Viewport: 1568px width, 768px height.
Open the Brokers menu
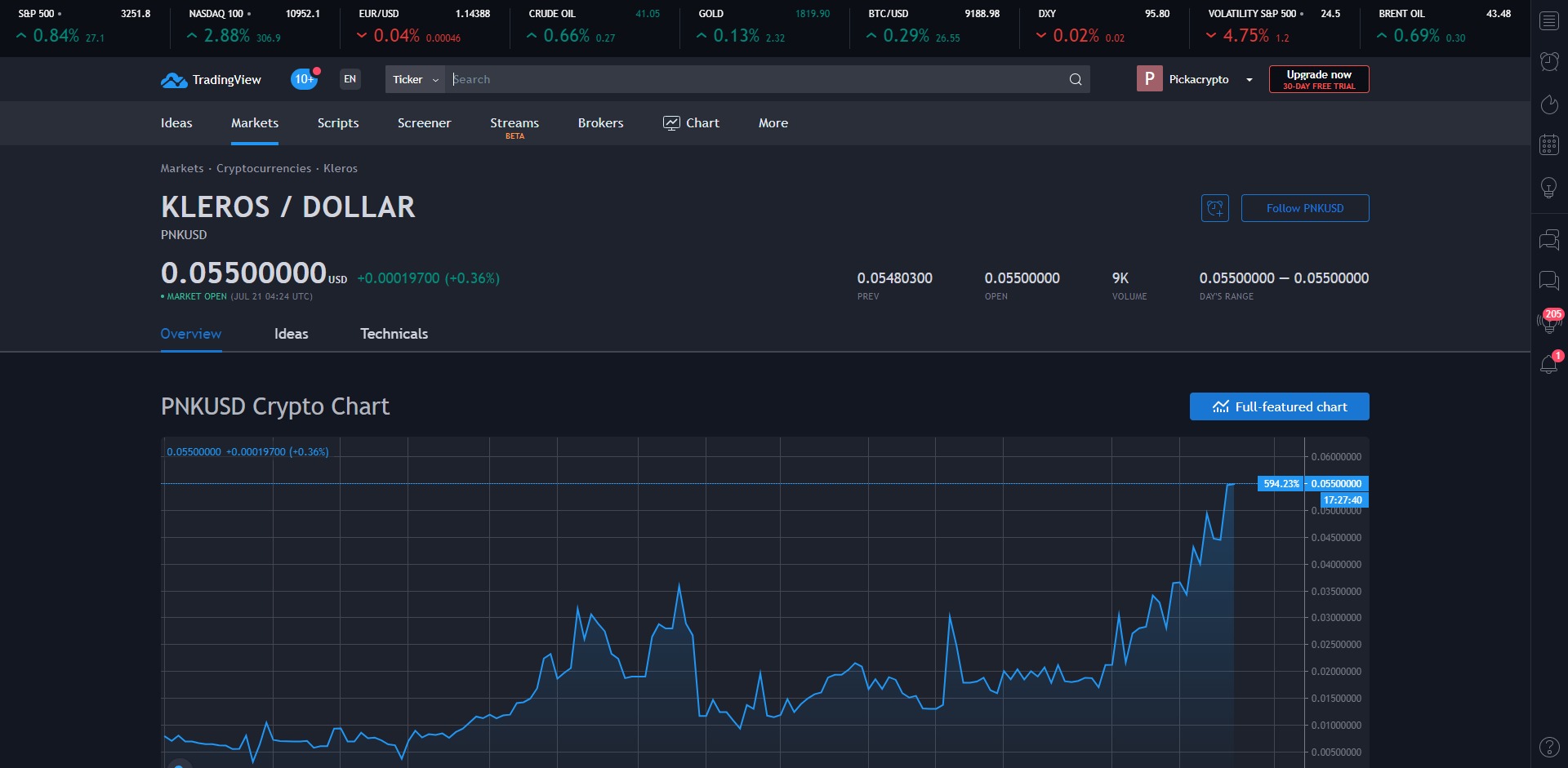coord(600,123)
